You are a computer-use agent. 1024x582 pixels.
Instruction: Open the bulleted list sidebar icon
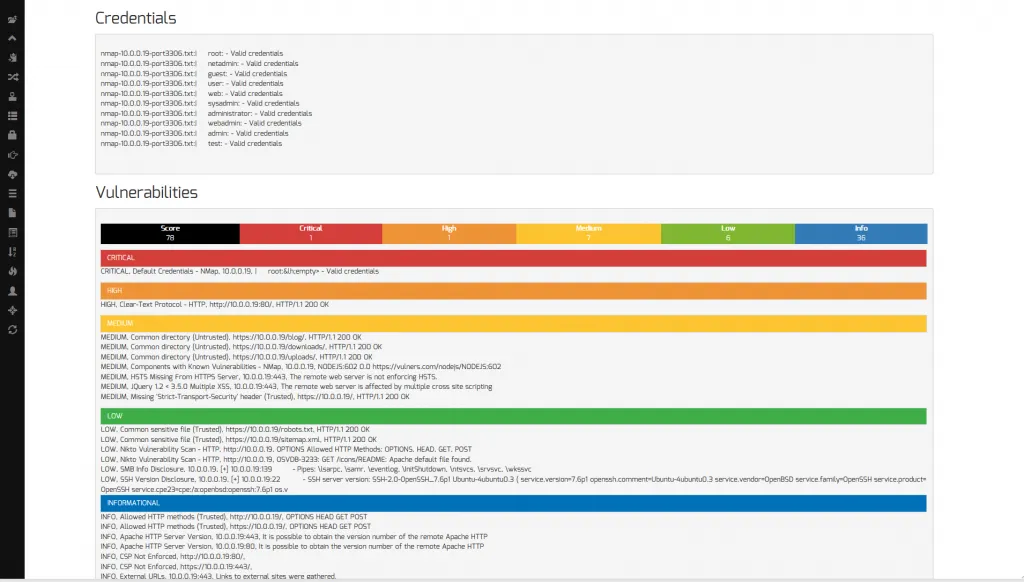point(12,116)
